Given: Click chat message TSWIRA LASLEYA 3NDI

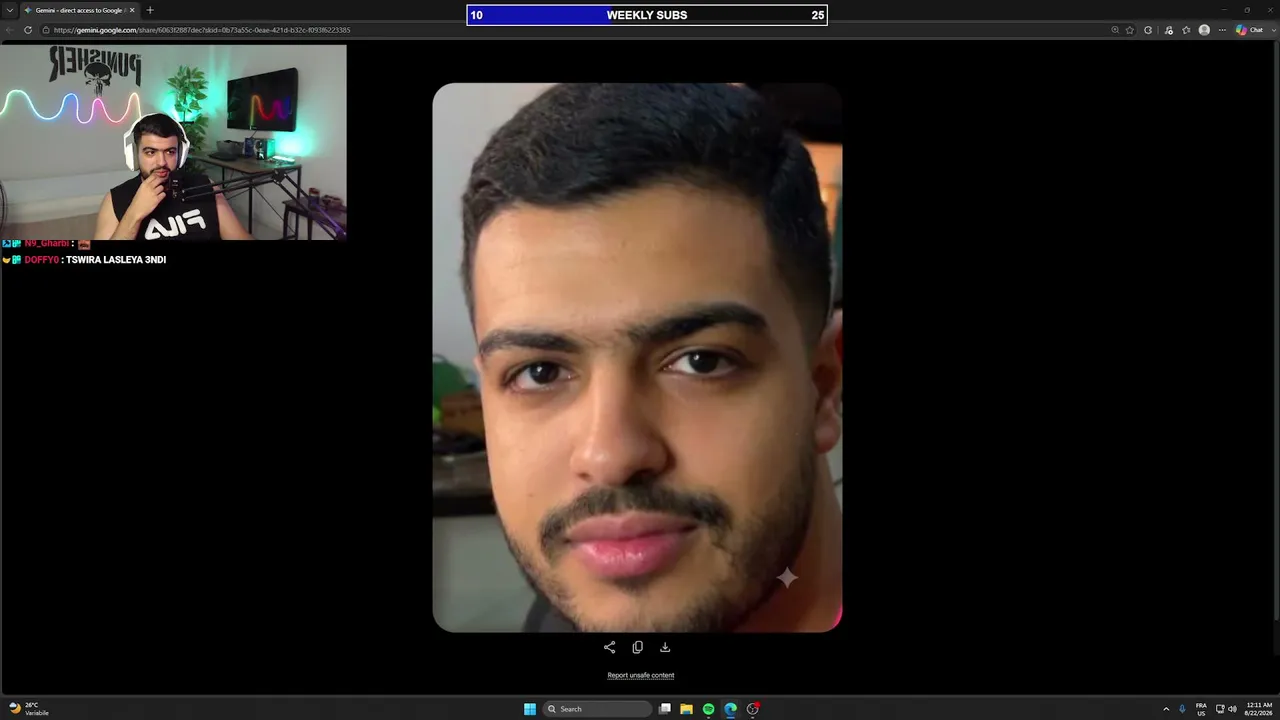Looking at the screenshot, I should tap(116, 260).
